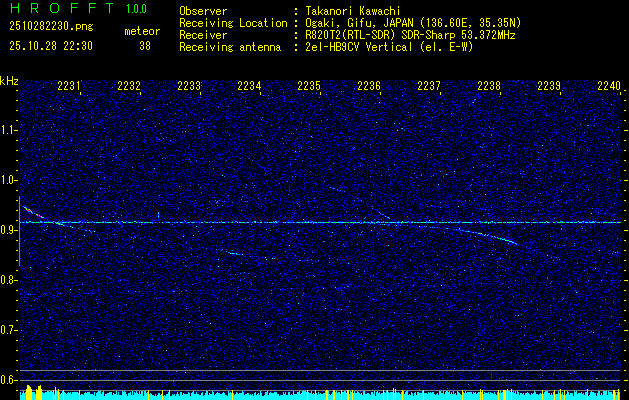This screenshot has width=629, height=400.
Task: Click the observer name Takanori Kawachi
Action: point(353,11)
